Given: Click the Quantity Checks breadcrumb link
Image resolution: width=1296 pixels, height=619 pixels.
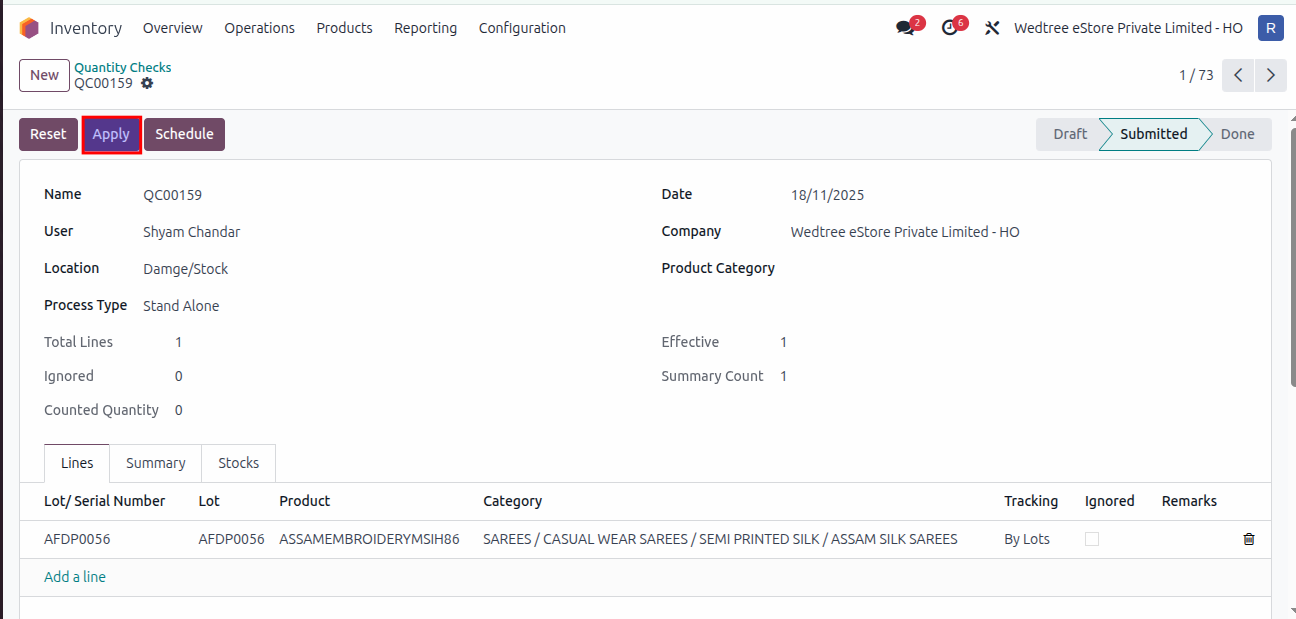Looking at the screenshot, I should coord(122,67).
